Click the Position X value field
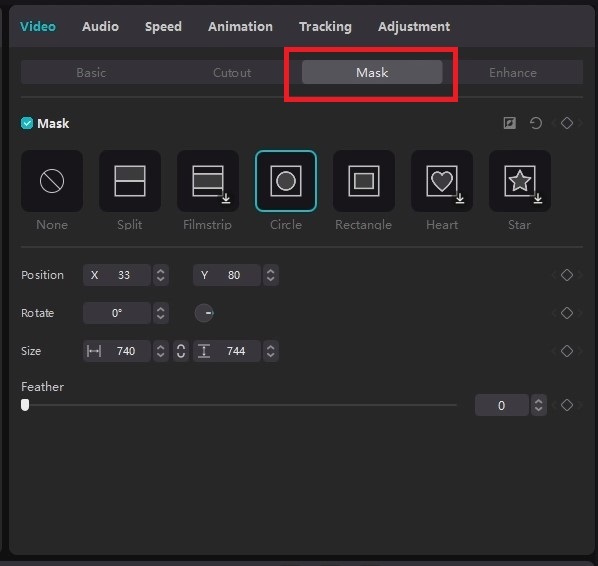Viewport: 598px width, 566px height. [117, 275]
